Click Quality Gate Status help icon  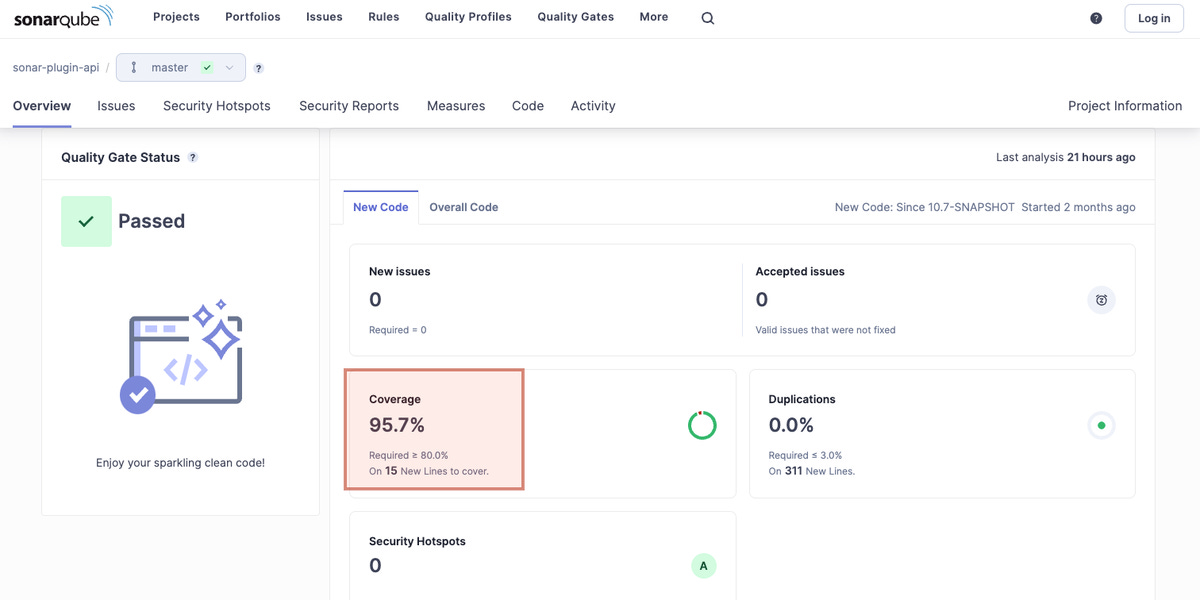click(x=193, y=157)
